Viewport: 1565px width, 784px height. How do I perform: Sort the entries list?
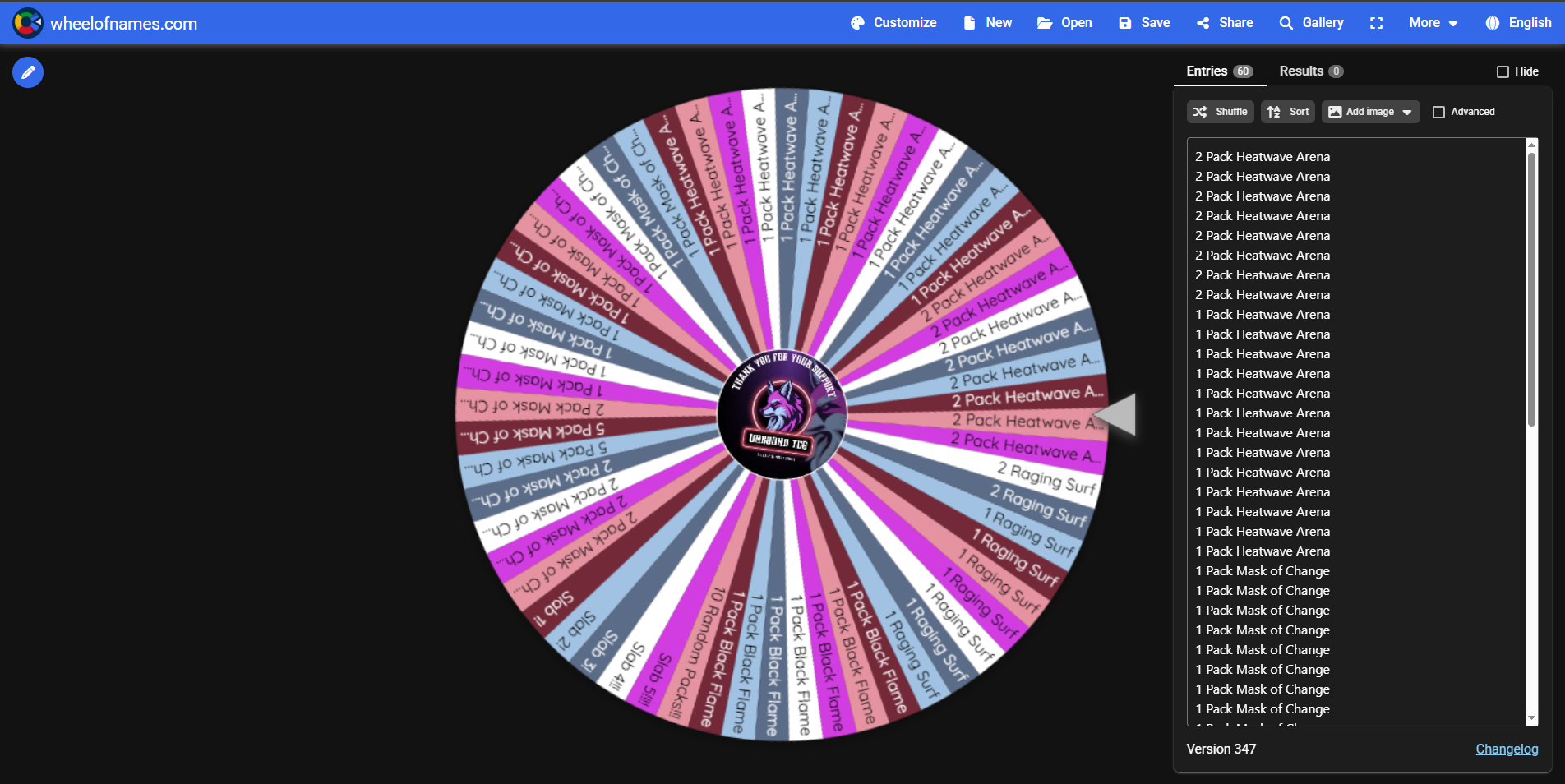coord(1288,112)
